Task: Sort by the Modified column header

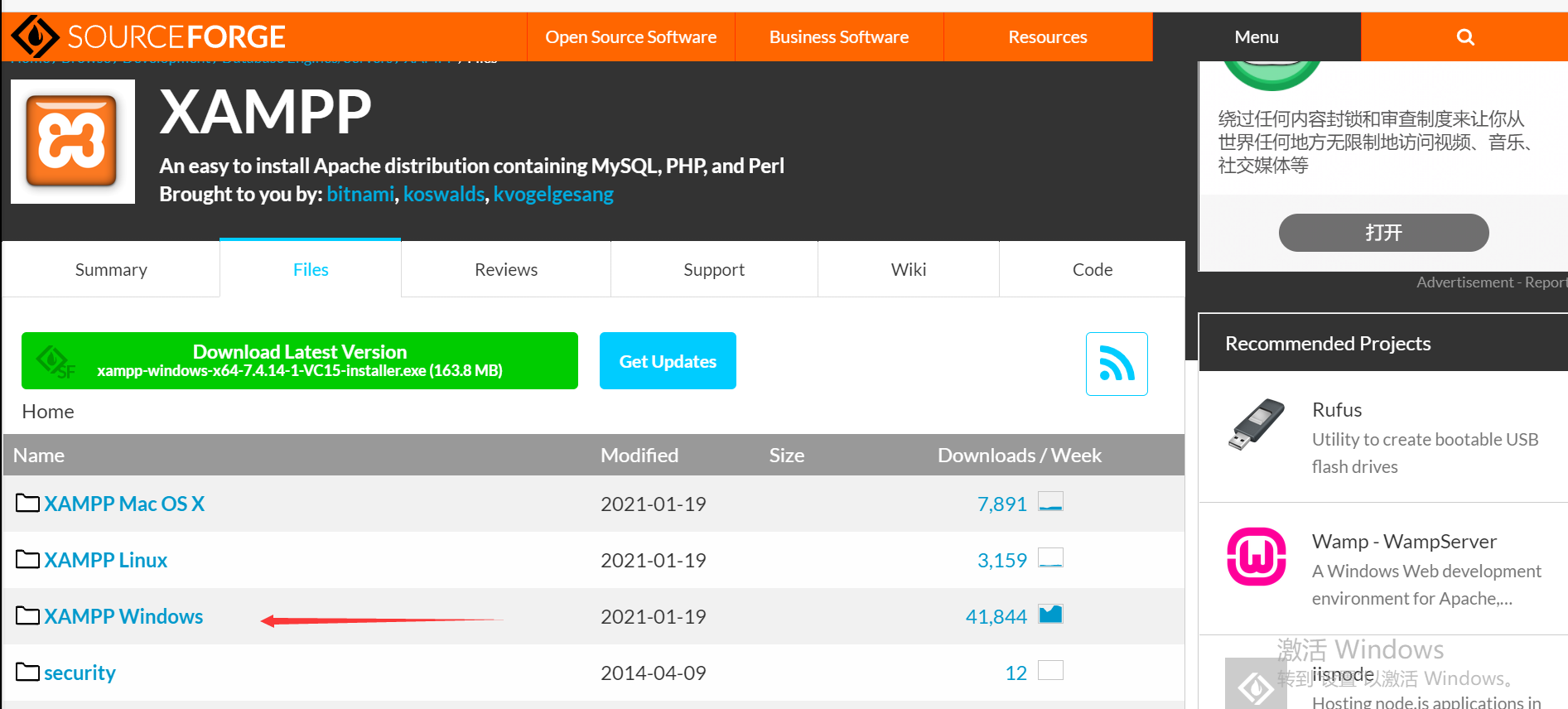Action: tap(639, 455)
